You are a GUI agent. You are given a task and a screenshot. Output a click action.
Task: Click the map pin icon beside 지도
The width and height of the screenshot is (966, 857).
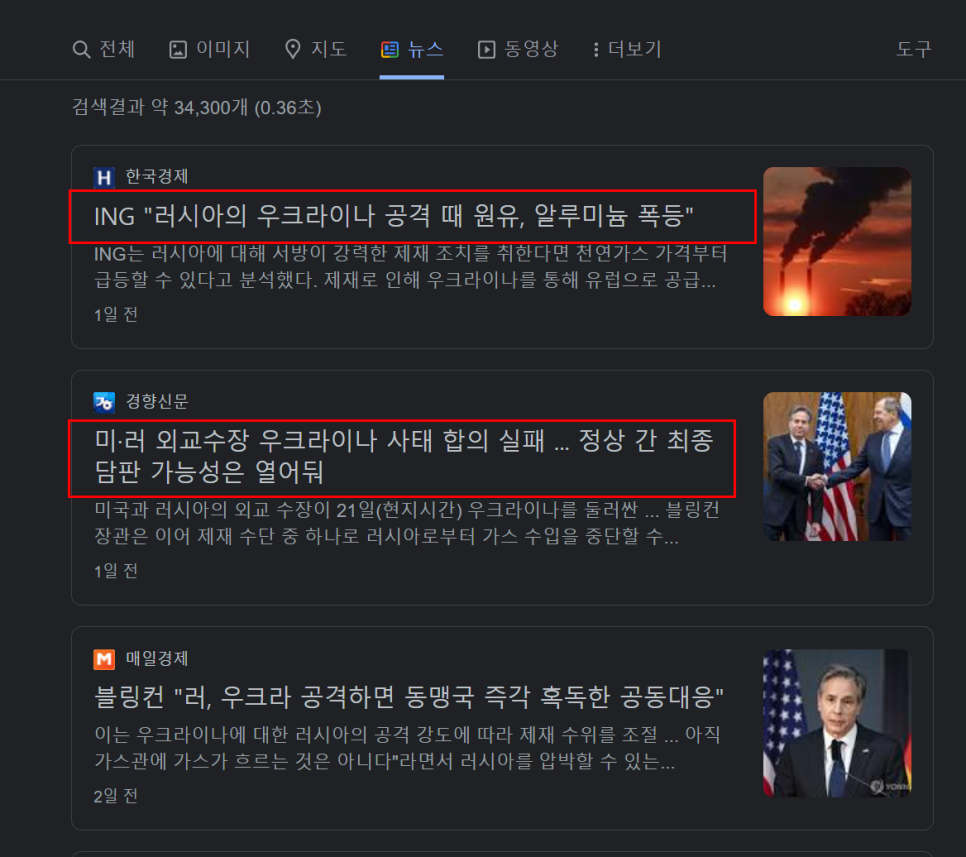click(x=293, y=49)
